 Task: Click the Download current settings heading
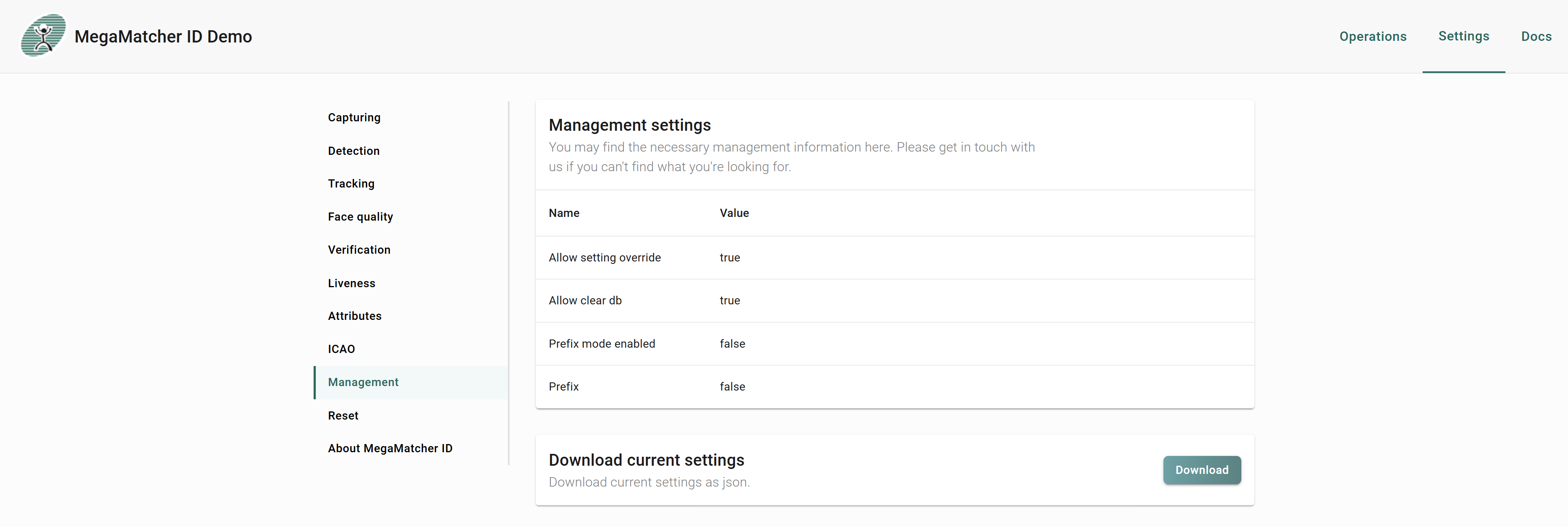click(646, 460)
